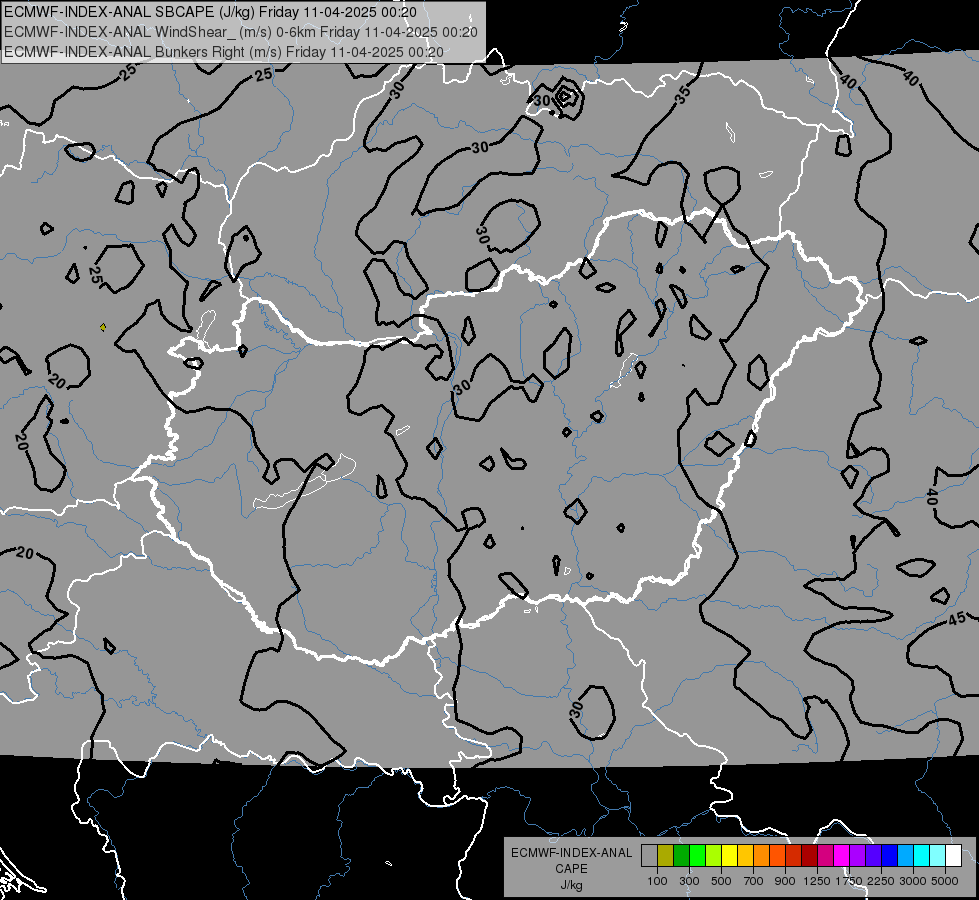Click the Bunkers Right title line
Image resolution: width=979 pixels, height=900 pixels.
pos(224,52)
